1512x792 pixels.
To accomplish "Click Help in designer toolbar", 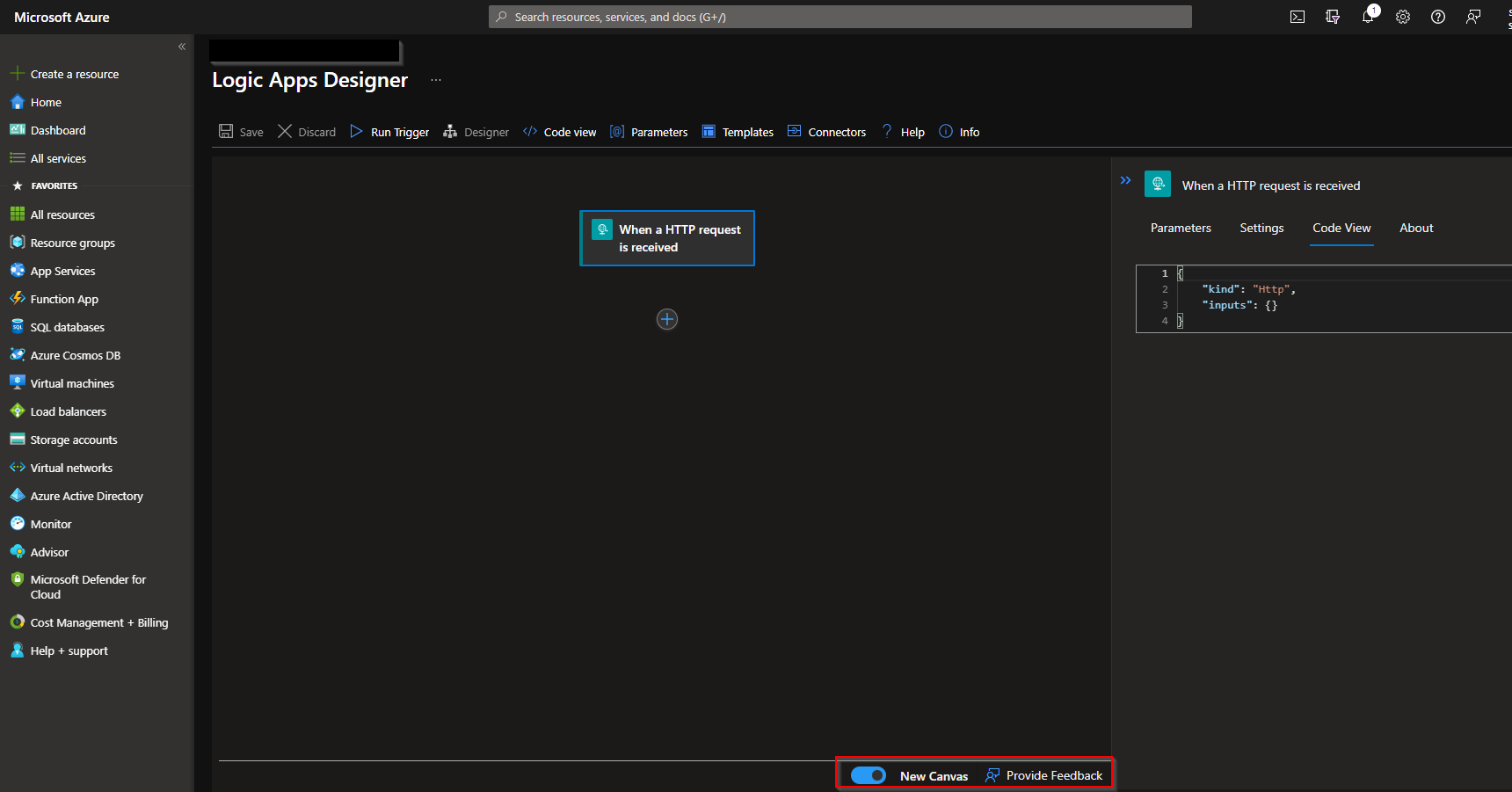I will point(903,132).
